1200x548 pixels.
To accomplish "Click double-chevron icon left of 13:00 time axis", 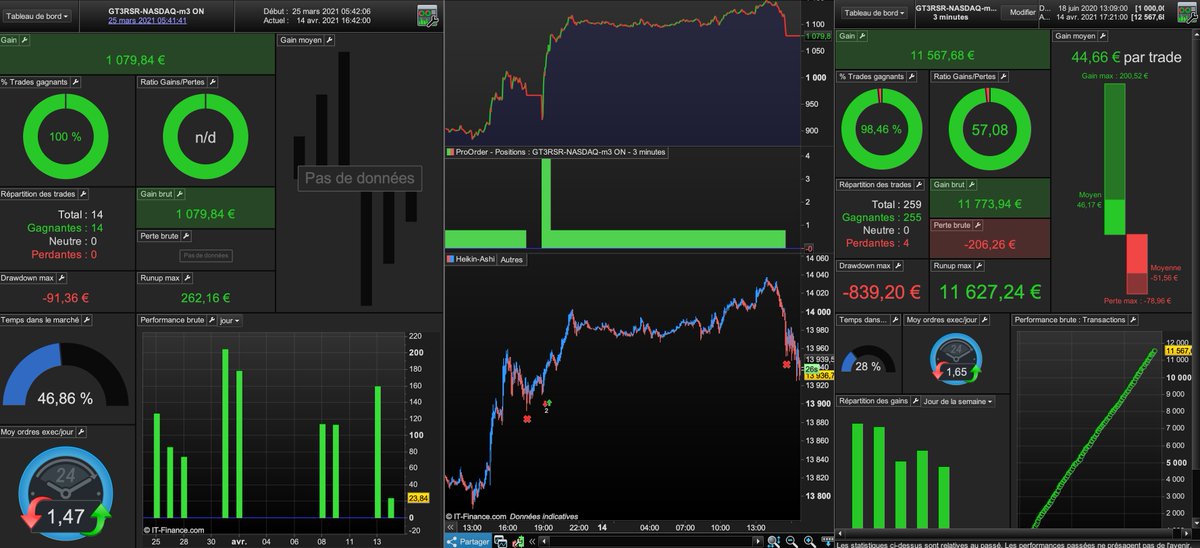I will (450, 527).
